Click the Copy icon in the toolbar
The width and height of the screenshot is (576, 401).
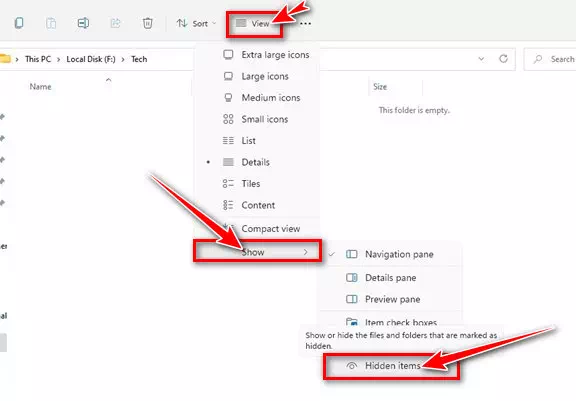pyautogui.click(x=19, y=23)
